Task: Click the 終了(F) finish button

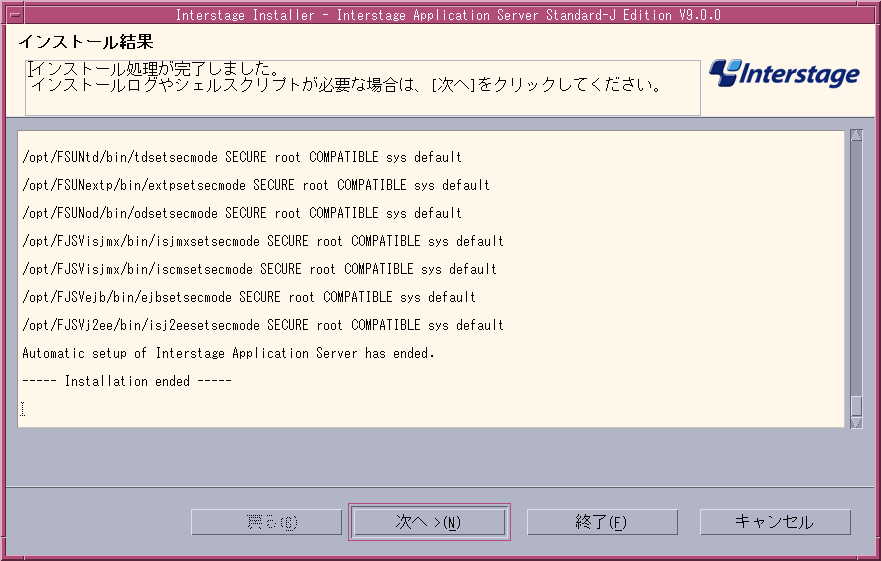Action: click(602, 522)
